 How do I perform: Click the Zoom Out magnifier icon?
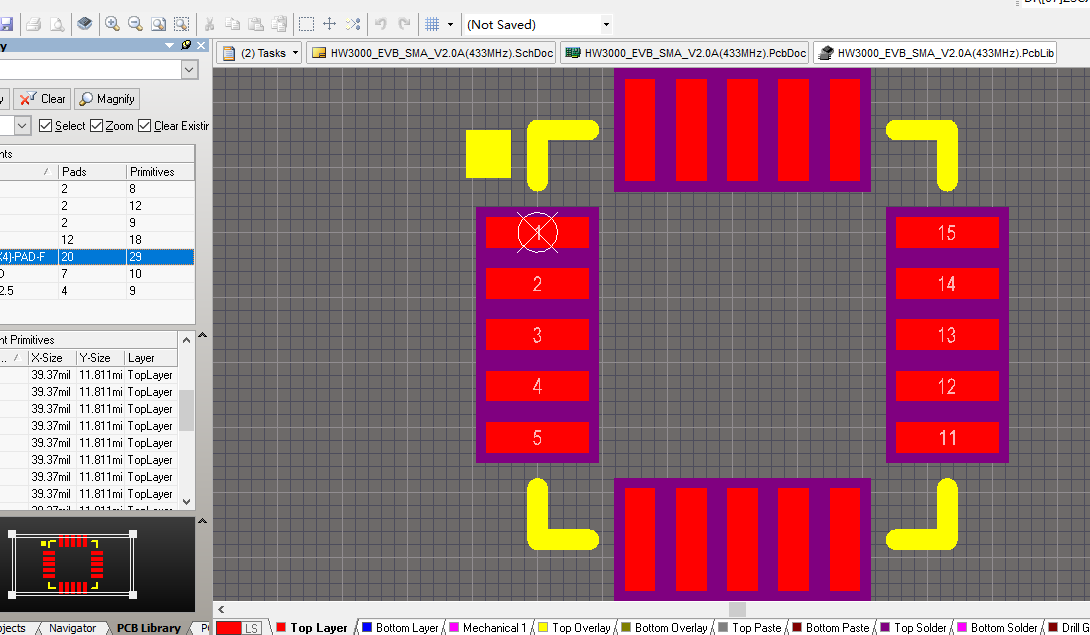(136, 24)
